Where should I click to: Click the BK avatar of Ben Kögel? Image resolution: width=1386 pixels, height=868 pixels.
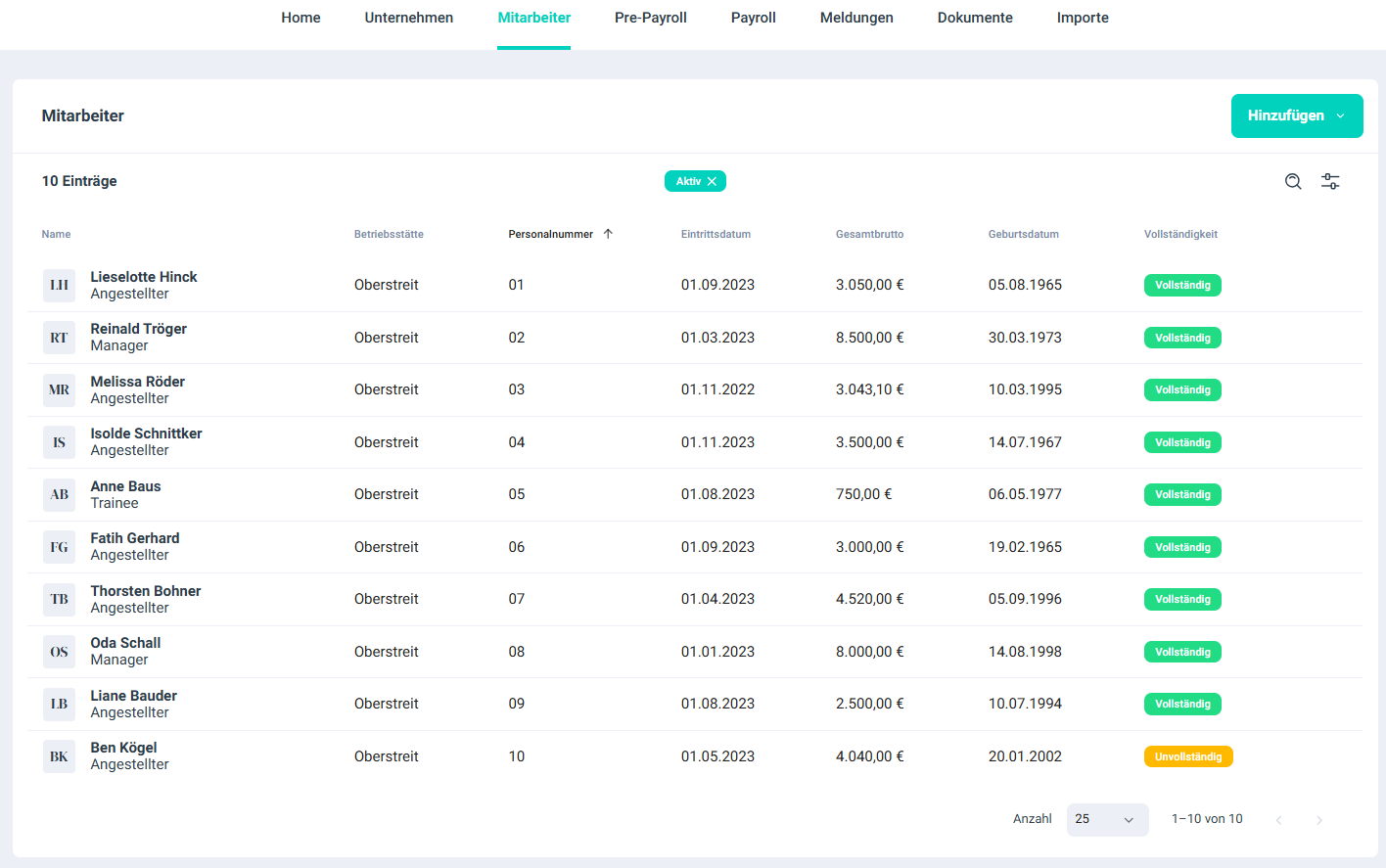point(59,756)
